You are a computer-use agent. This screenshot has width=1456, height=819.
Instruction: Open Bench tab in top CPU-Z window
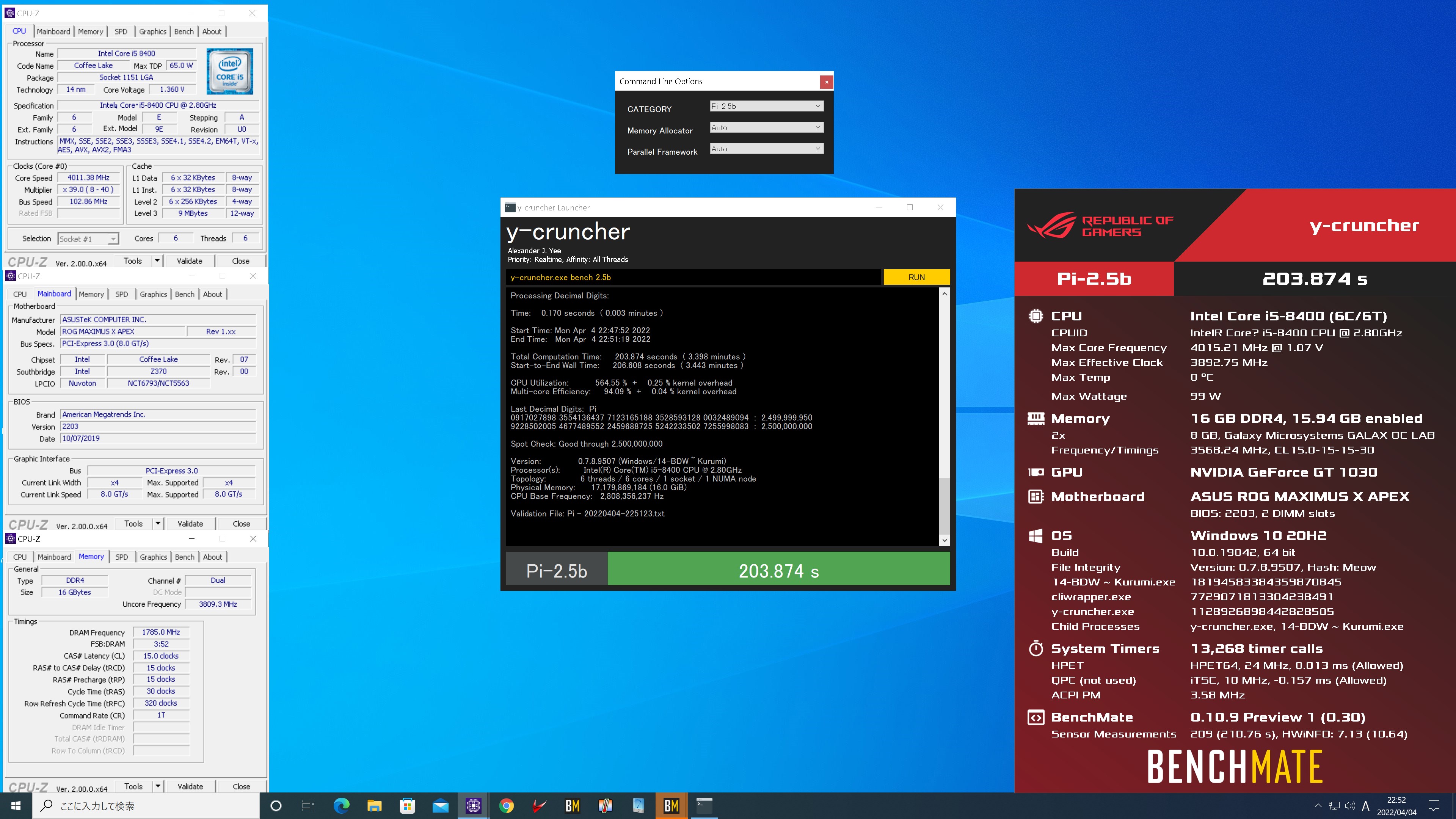pyautogui.click(x=184, y=31)
